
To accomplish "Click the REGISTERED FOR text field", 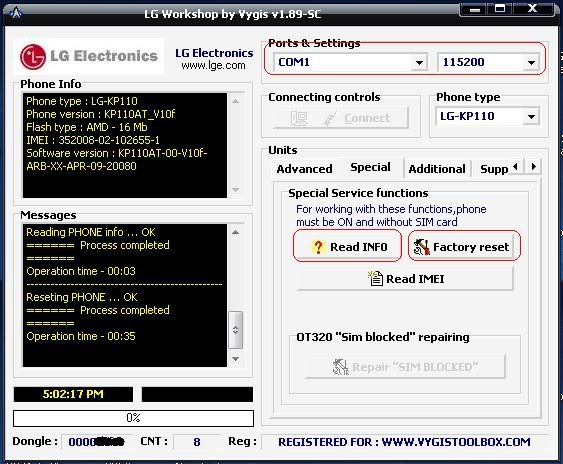I will [405, 442].
